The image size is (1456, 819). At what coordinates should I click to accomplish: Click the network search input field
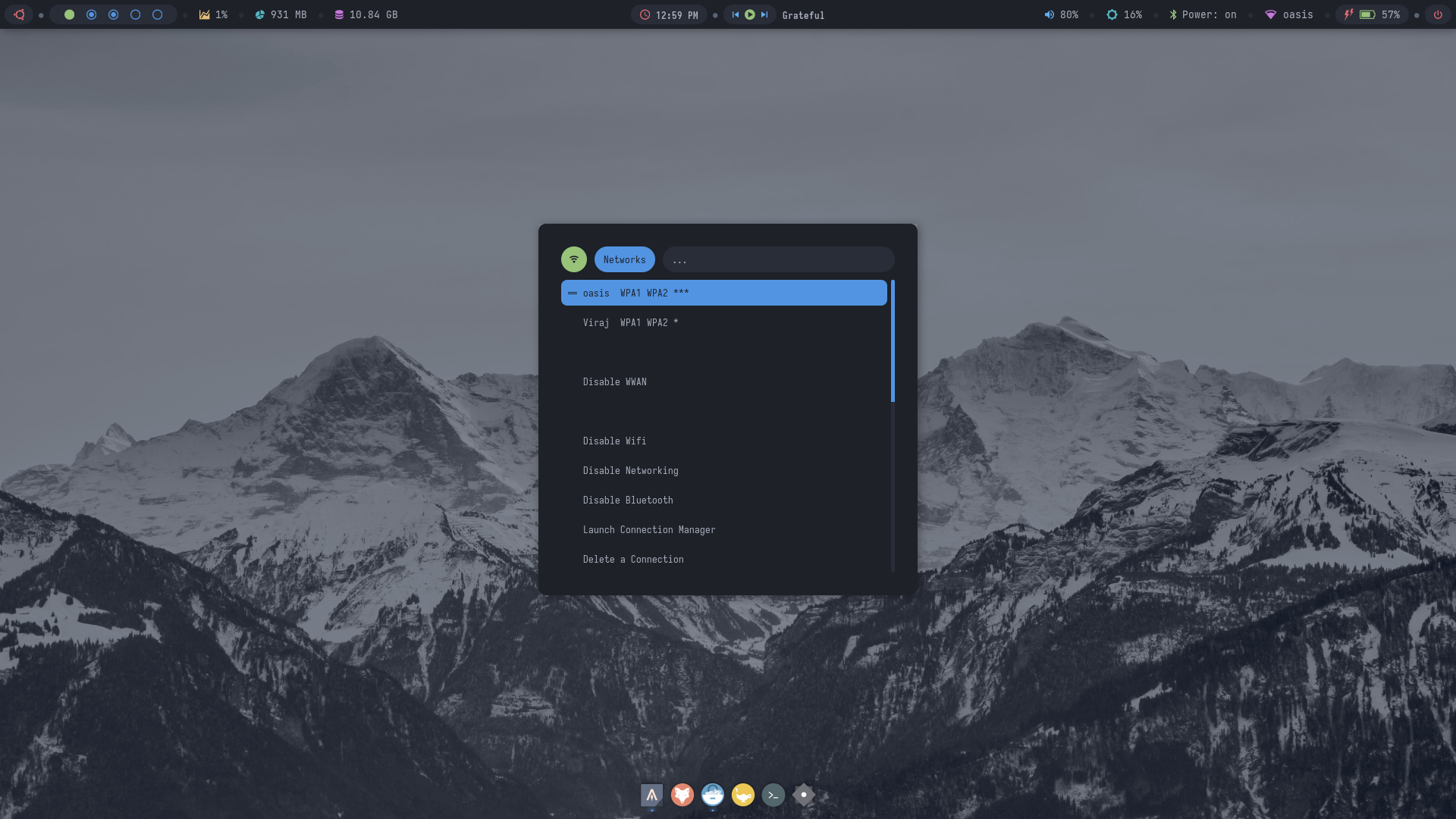tap(778, 259)
